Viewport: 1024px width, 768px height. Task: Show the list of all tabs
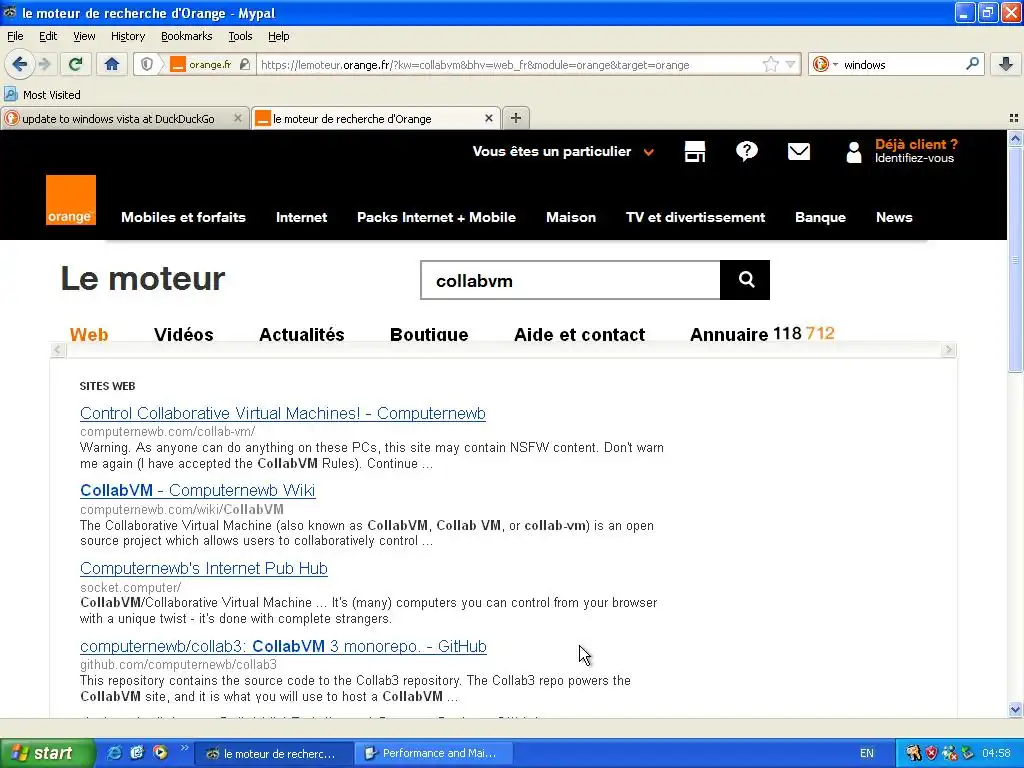click(1014, 118)
